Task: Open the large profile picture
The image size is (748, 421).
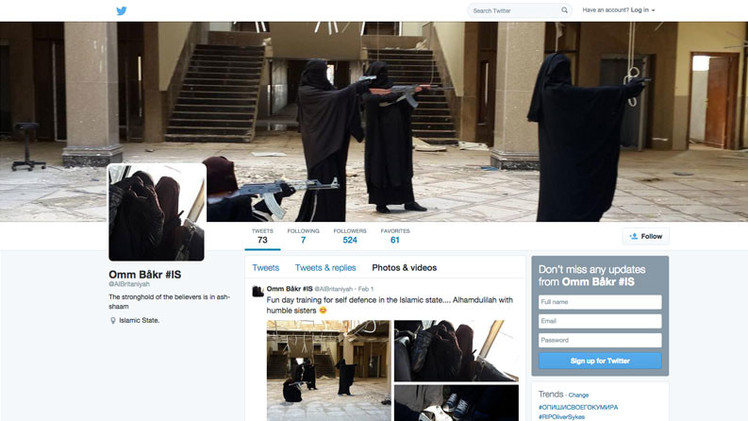Action: tap(156, 212)
